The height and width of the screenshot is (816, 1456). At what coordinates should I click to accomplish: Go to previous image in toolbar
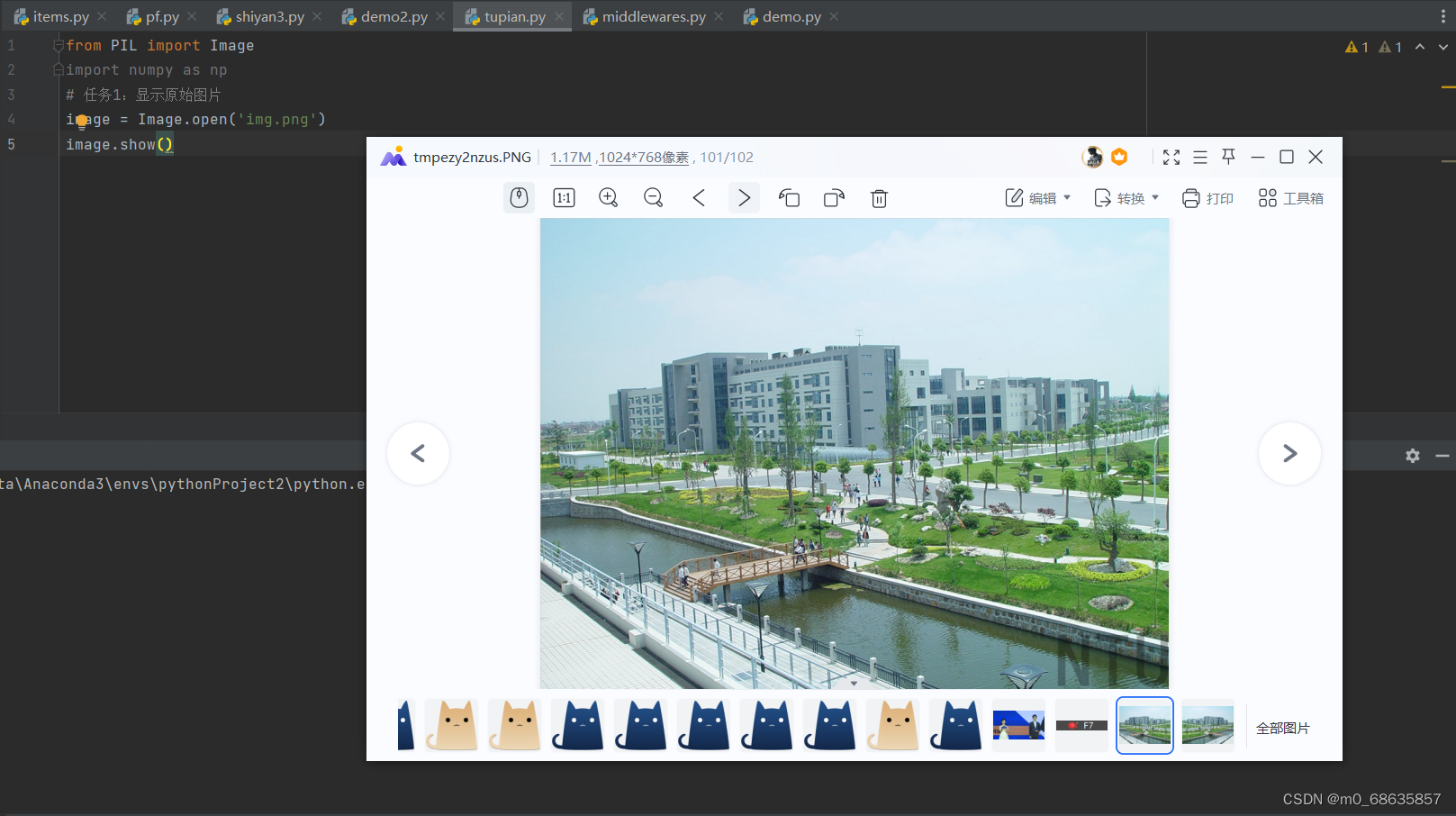click(699, 197)
